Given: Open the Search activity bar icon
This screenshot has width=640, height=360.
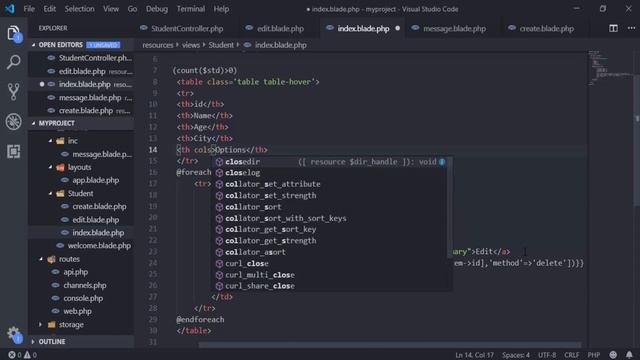Looking at the screenshot, I should pyautogui.click(x=13, y=62).
